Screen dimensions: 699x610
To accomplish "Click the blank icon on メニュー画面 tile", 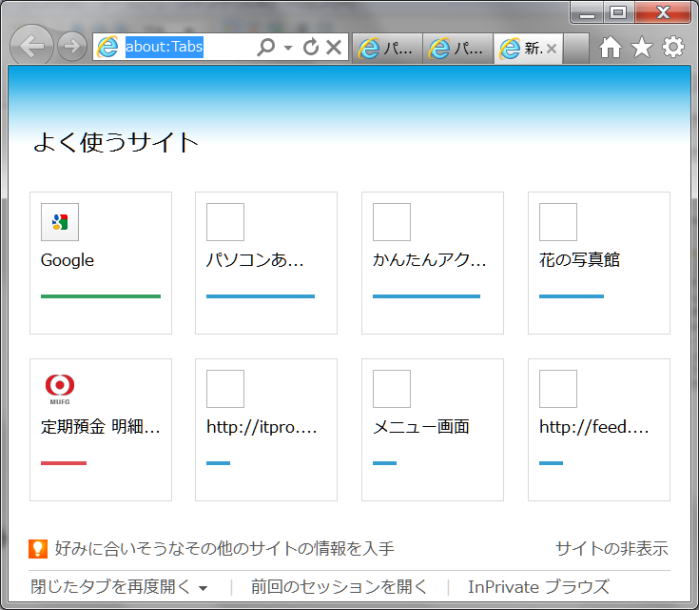I will [392, 389].
